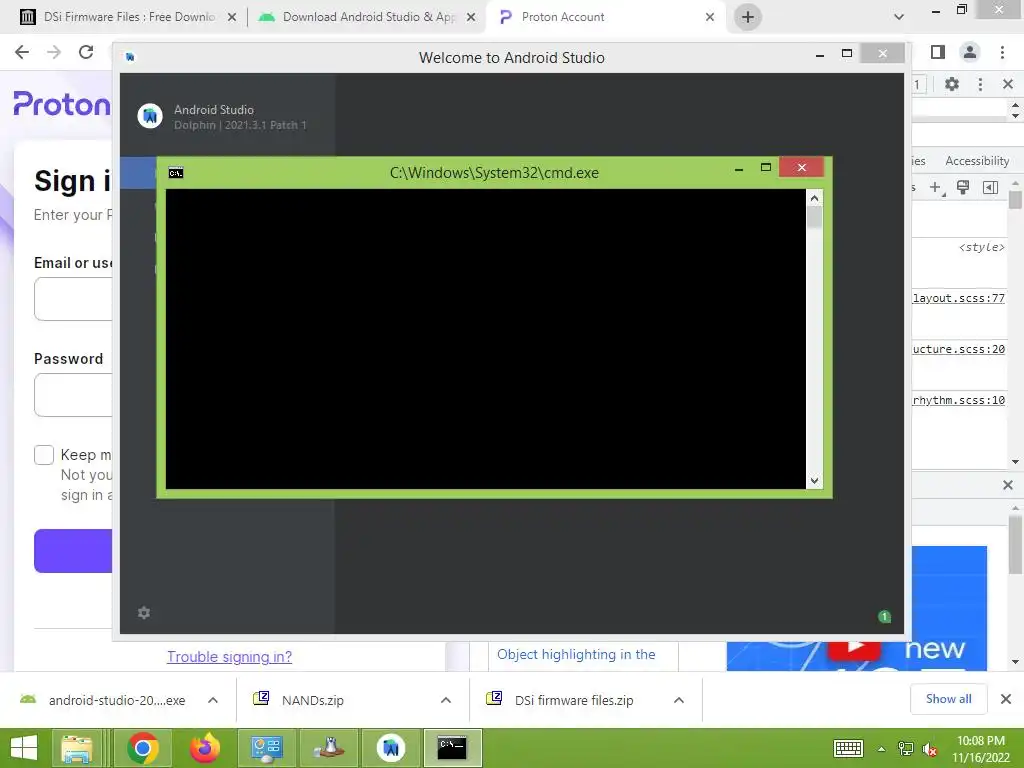Viewport: 1024px width, 768px height.
Task: Open taskbar clock showing 10:08 PM
Action: pyautogui.click(x=981, y=749)
